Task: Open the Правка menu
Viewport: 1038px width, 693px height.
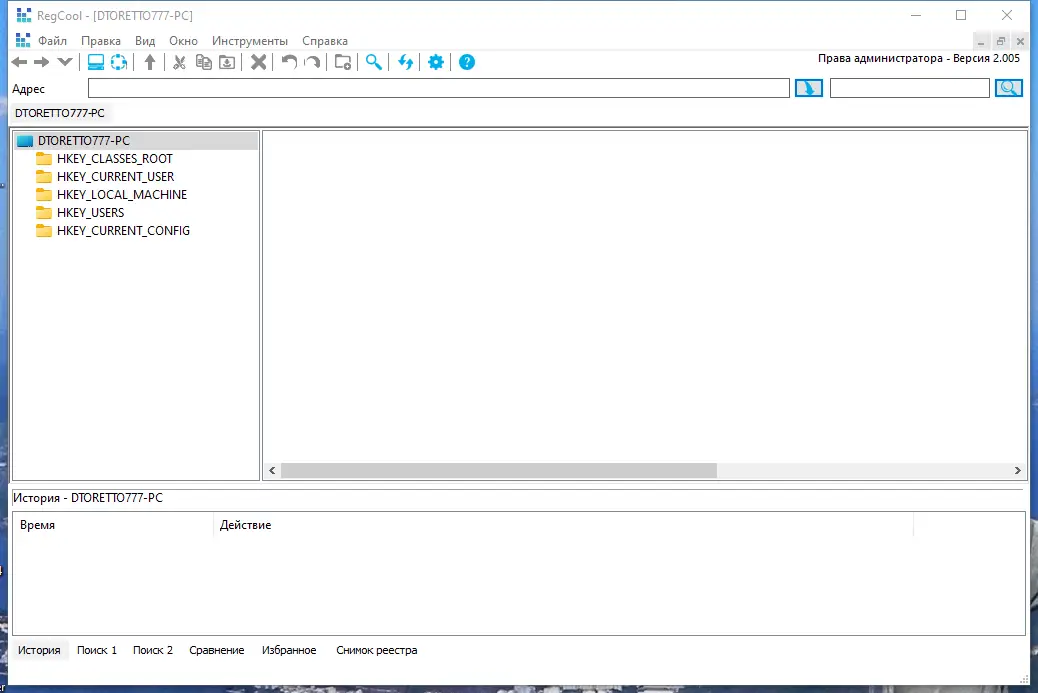Action: pyautogui.click(x=101, y=41)
